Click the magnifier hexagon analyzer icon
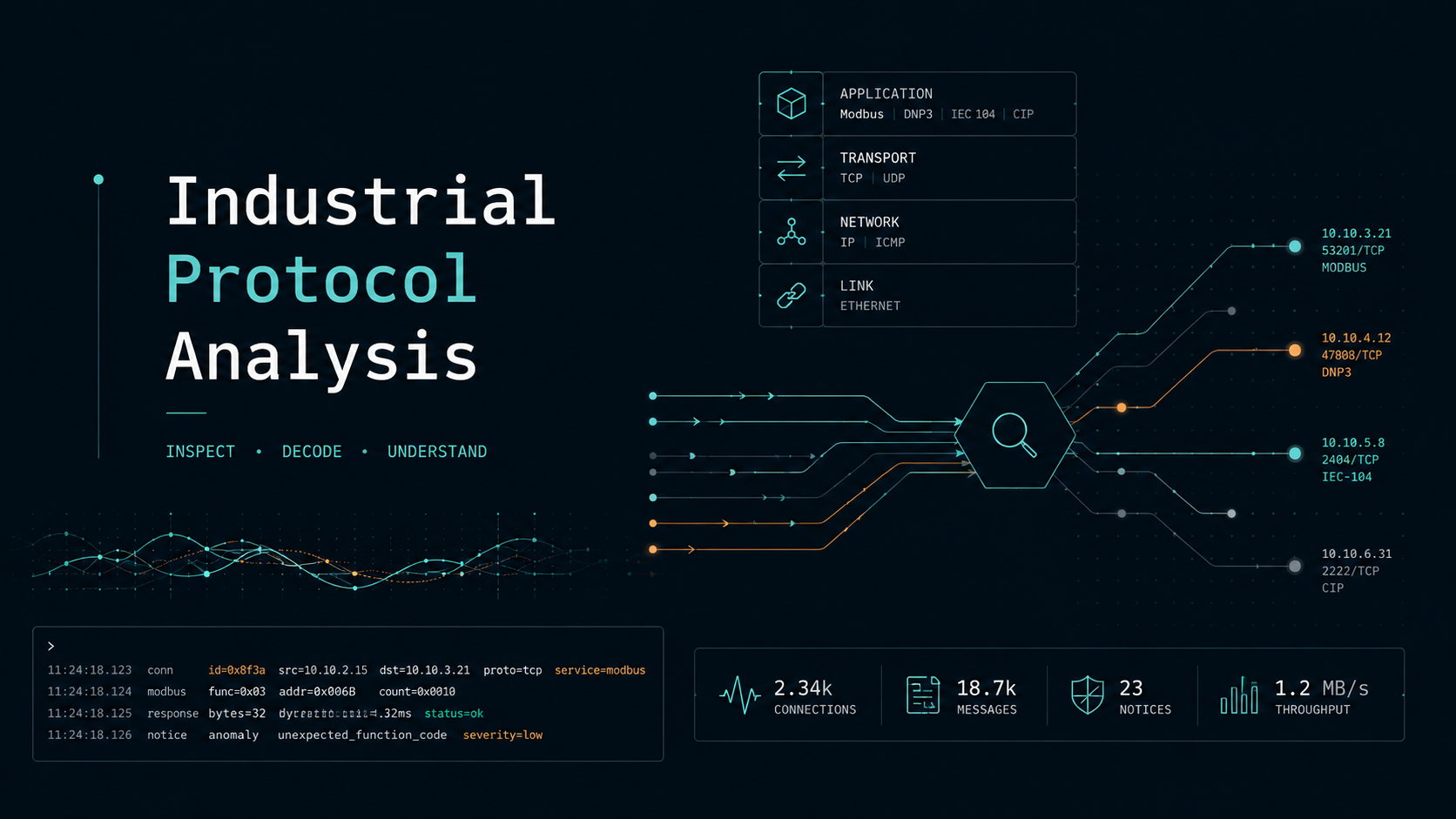The width and height of the screenshot is (1456, 819). click(1014, 434)
